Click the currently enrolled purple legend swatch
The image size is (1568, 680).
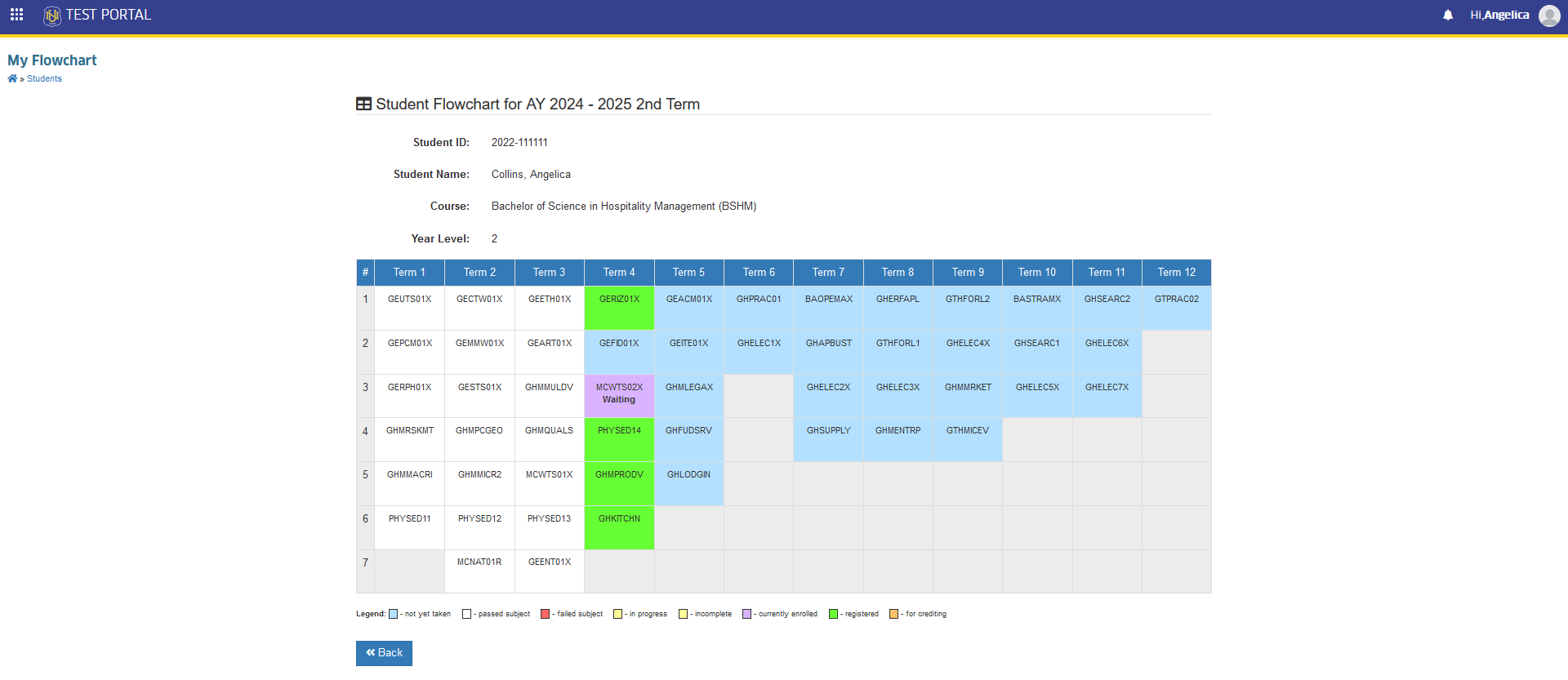746,614
